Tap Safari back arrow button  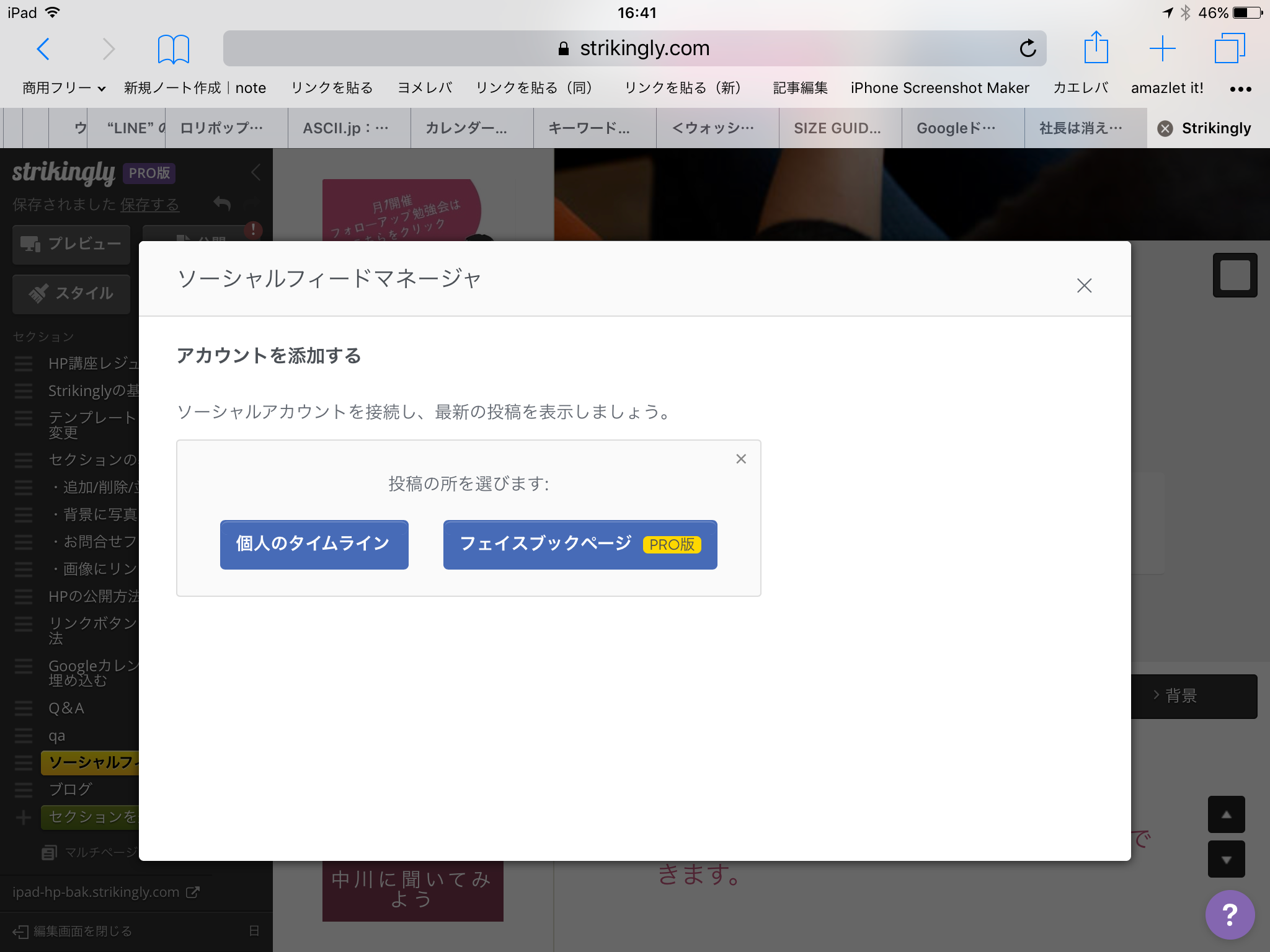point(43,48)
